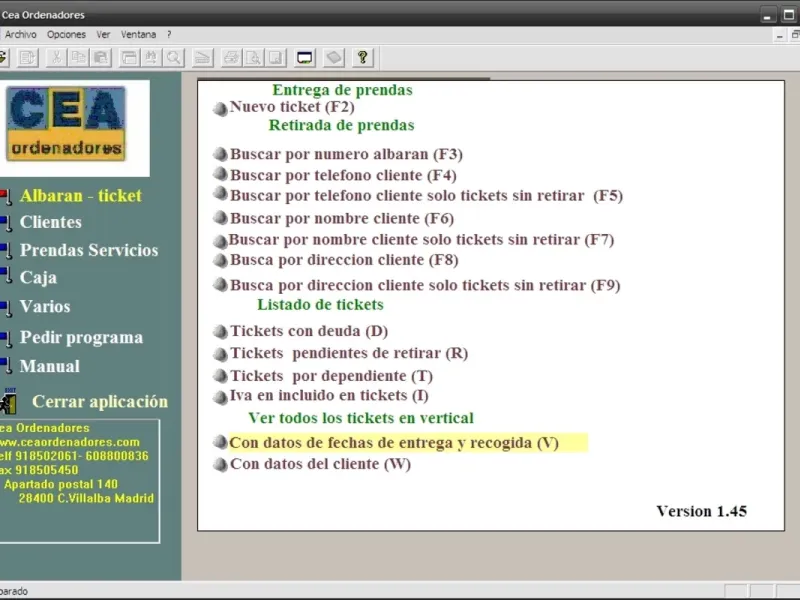Click pin icon next to Manual
Screen dimensions: 800x600
[6, 365]
